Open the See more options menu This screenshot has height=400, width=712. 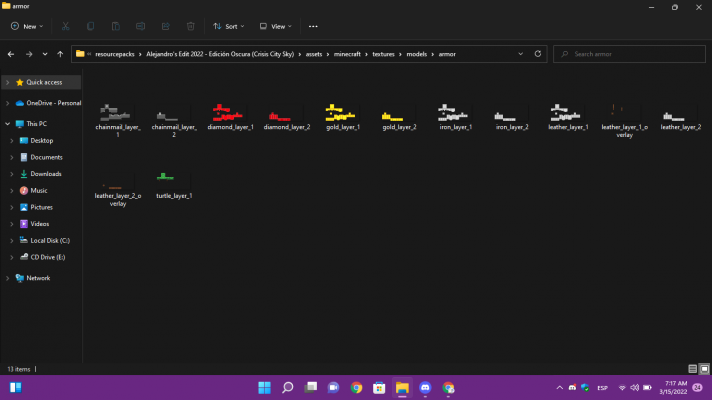pos(313,26)
